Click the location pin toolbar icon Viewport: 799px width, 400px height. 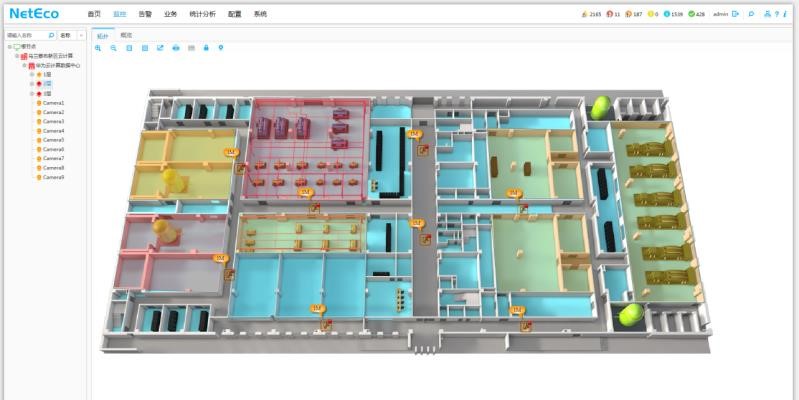(x=221, y=48)
